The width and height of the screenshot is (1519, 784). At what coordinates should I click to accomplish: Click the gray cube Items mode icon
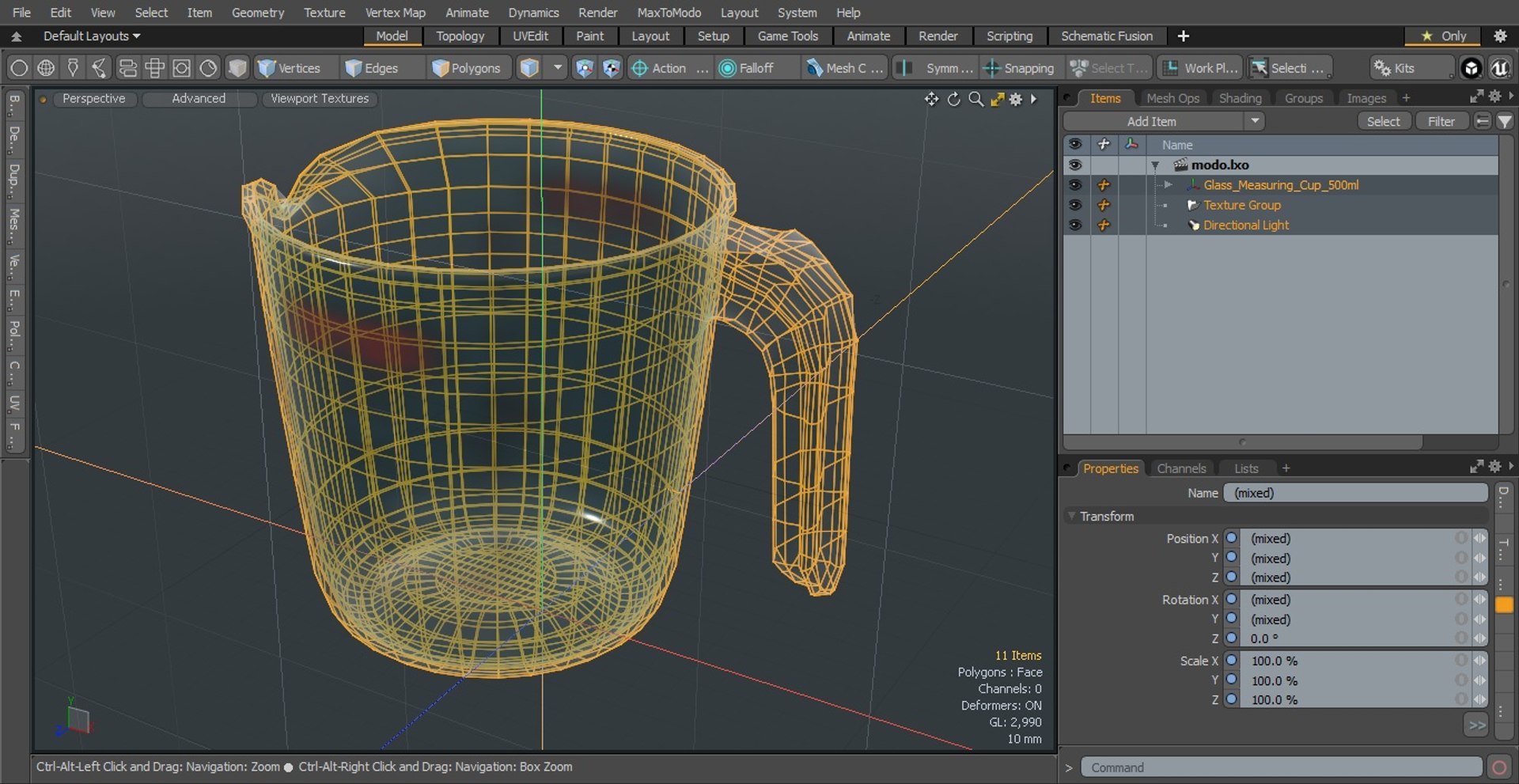pos(237,68)
